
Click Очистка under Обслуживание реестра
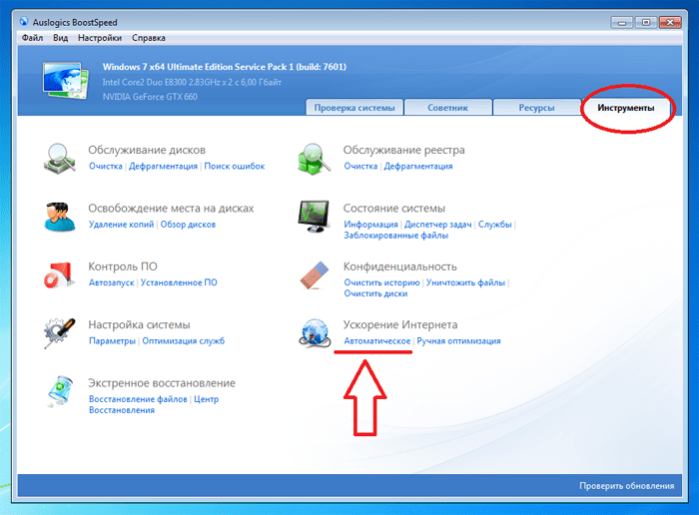[361, 166]
